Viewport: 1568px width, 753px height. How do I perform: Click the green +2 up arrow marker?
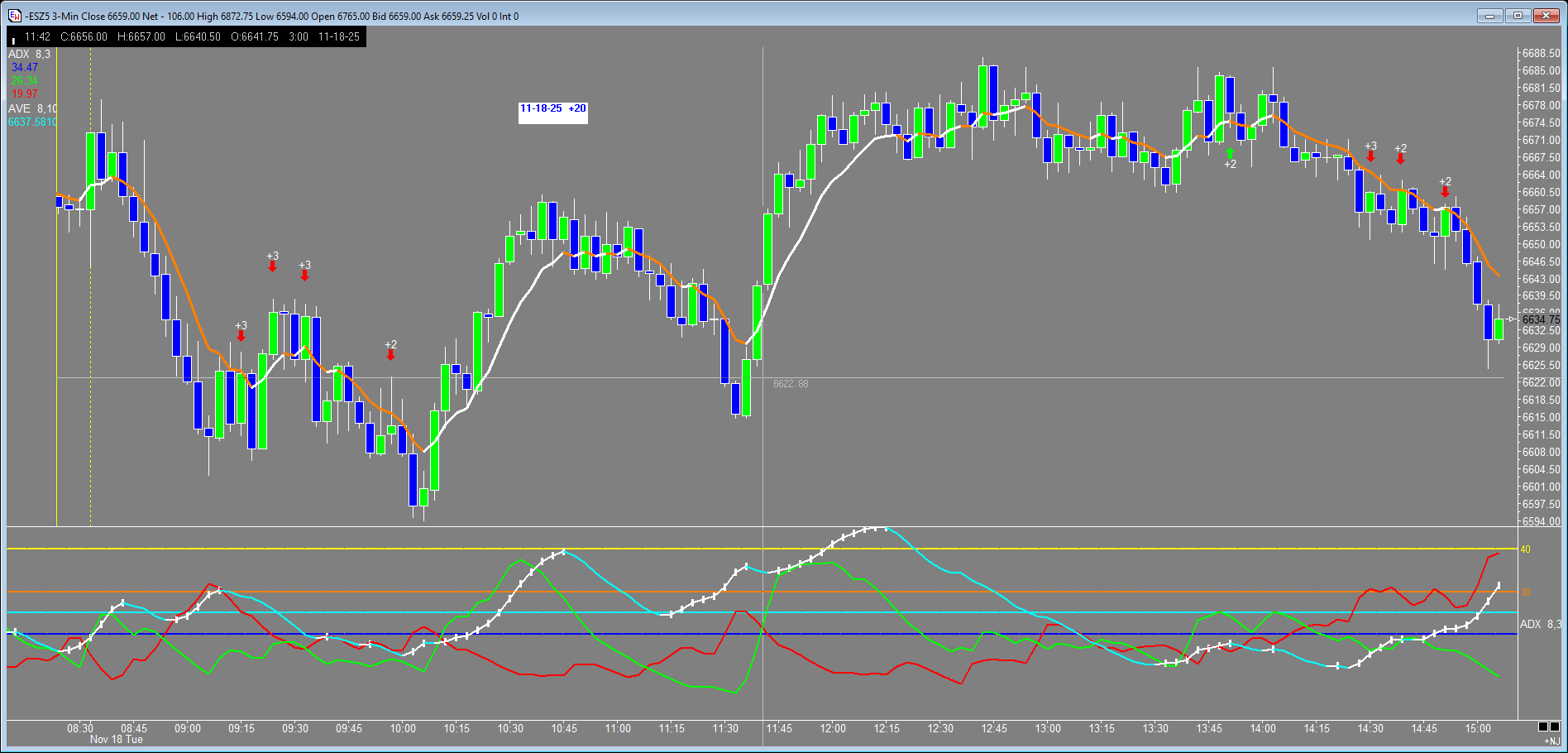(x=1230, y=153)
